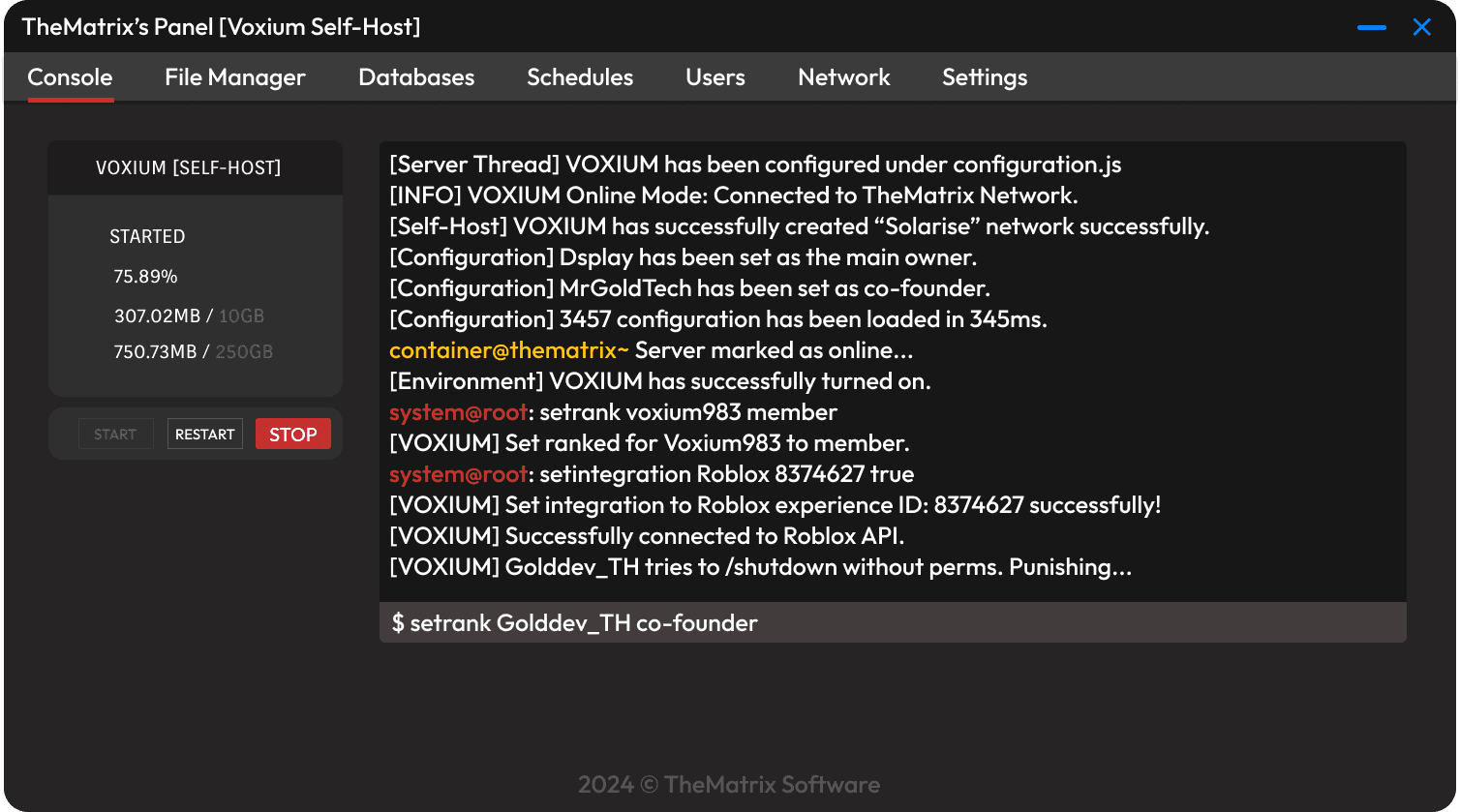Image resolution: width=1460 pixels, height=812 pixels.
Task: Open the Network tab
Action: point(843,76)
